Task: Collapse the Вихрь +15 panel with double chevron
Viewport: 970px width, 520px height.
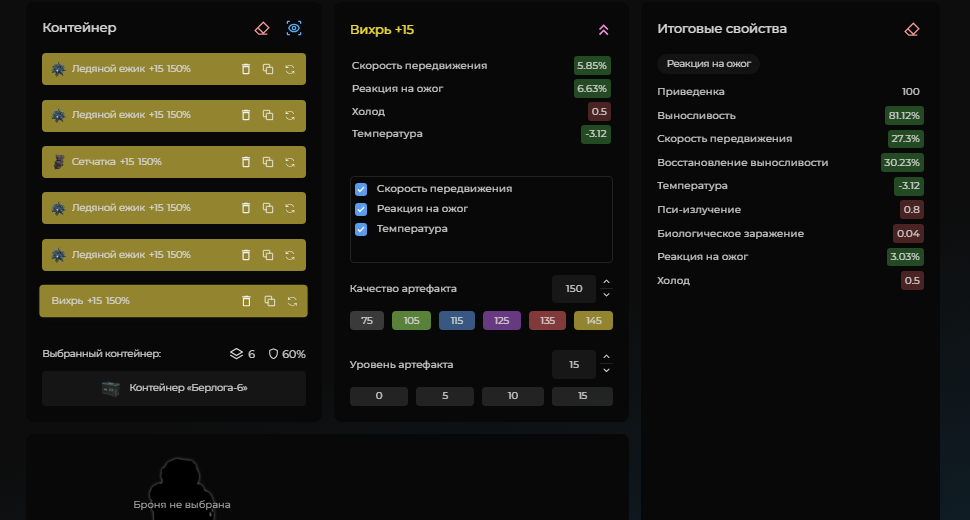Action: pyautogui.click(x=603, y=30)
